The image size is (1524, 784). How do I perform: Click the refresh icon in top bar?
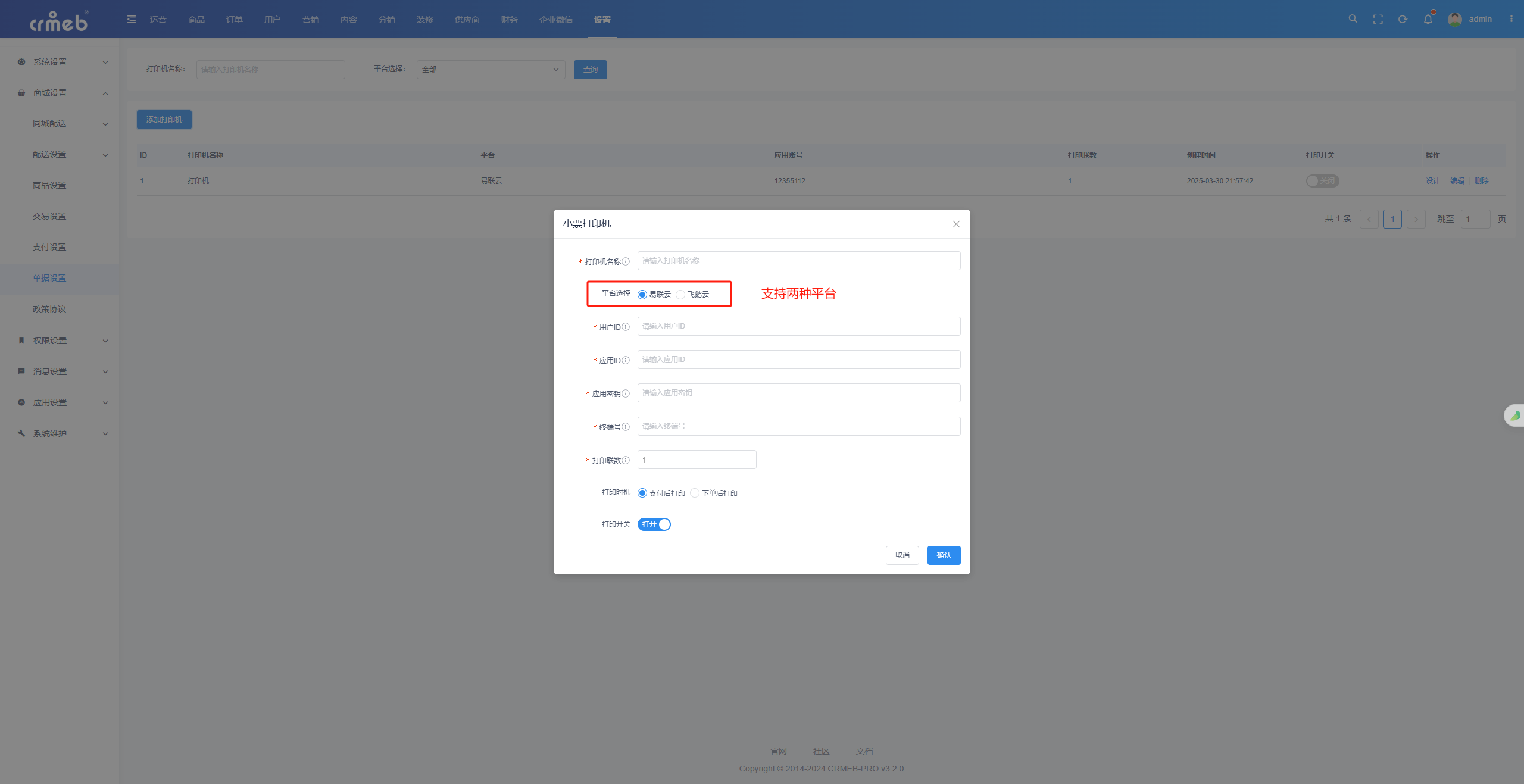click(1403, 19)
